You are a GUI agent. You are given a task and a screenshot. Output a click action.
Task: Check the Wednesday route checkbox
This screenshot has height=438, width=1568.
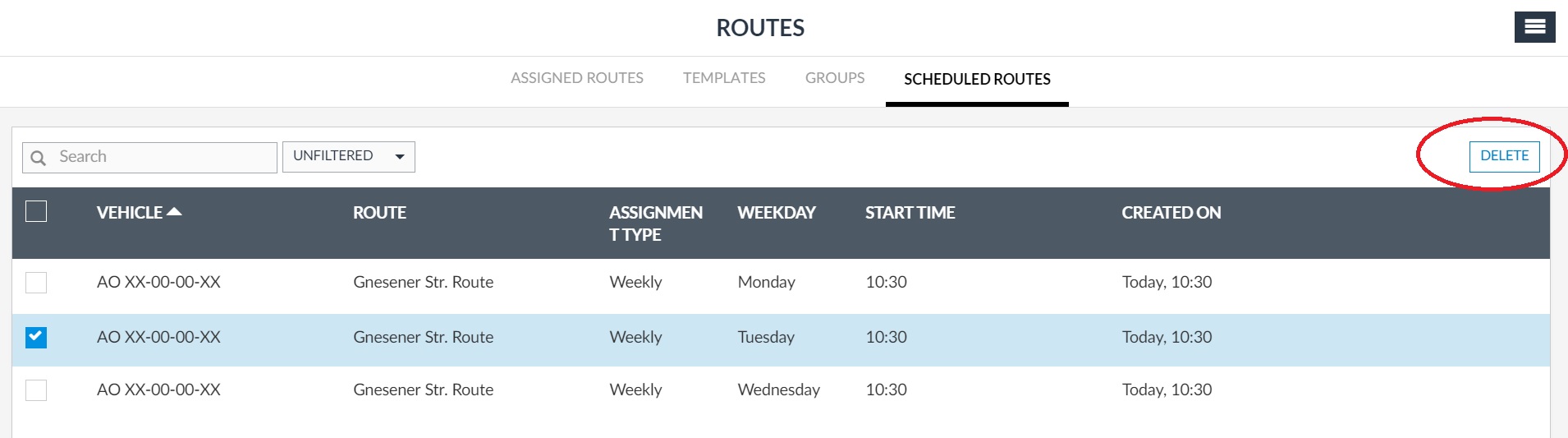(36, 390)
